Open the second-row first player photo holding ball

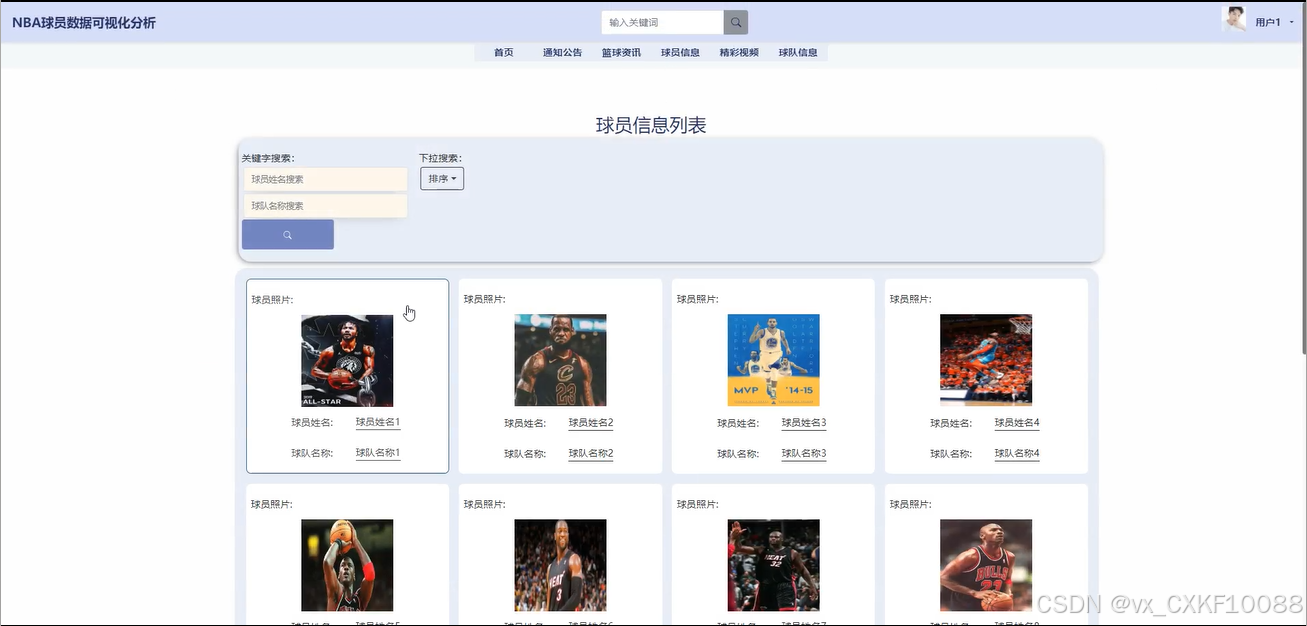point(347,565)
